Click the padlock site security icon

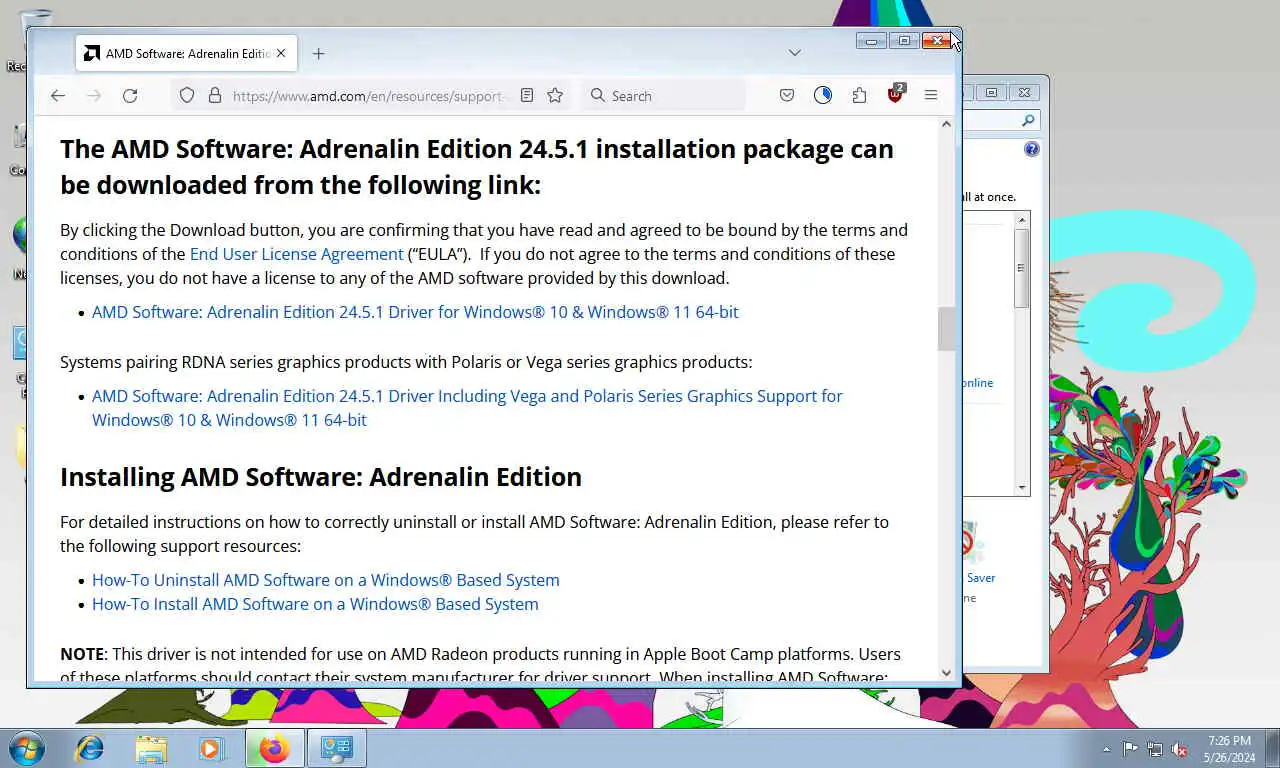(x=214, y=96)
